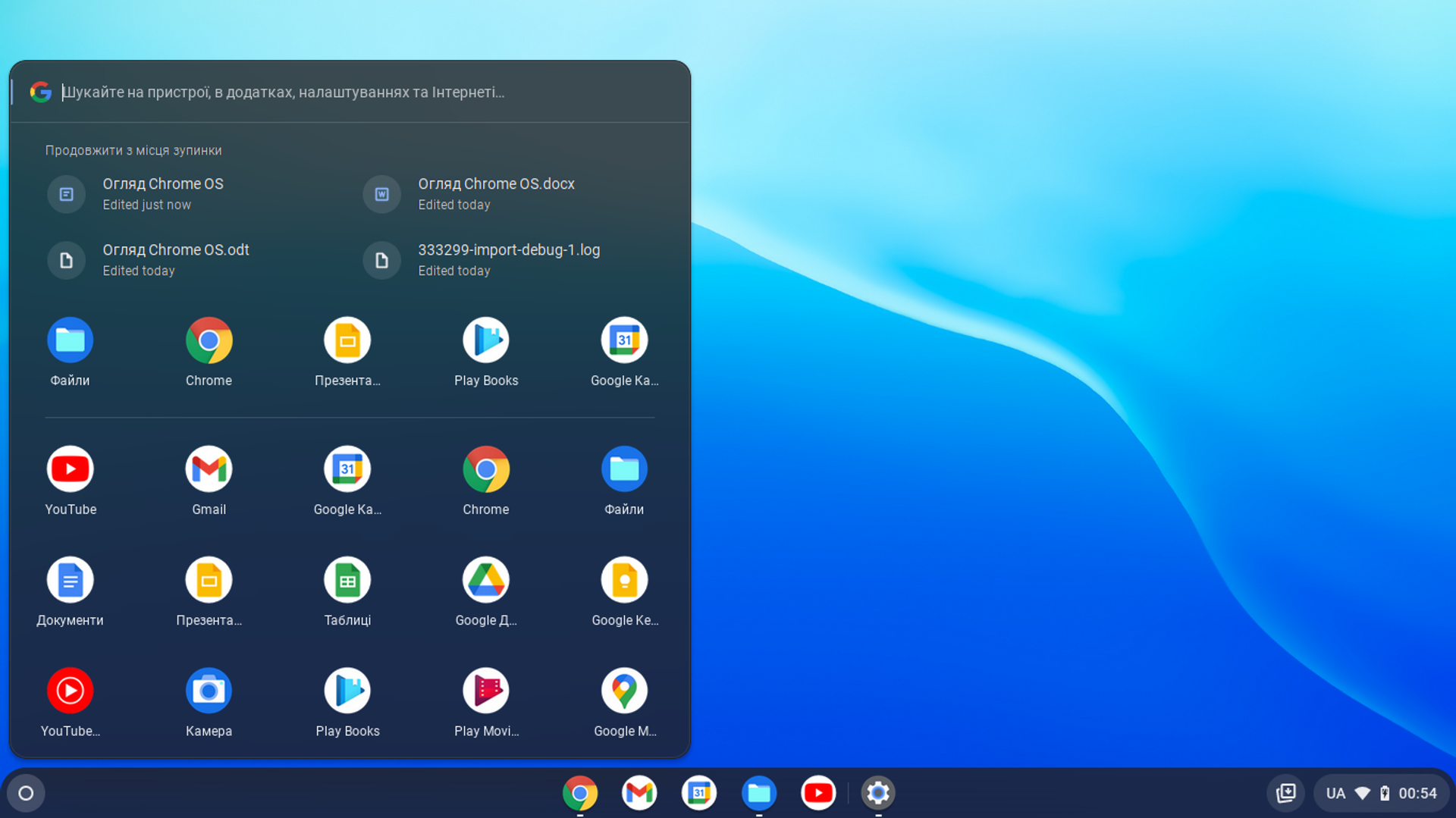This screenshot has height=818, width=1456.
Task: Open Google Drive app icon
Action: point(485,580)
